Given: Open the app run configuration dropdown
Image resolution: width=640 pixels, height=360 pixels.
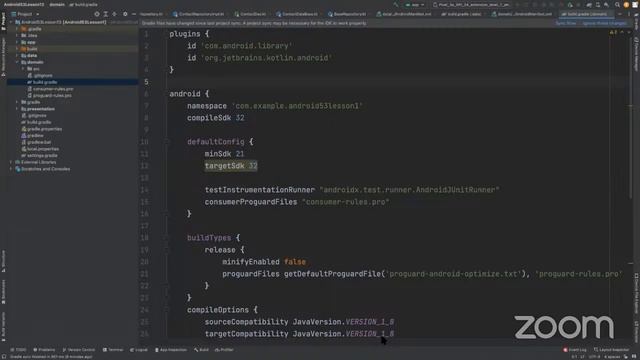Looking at the screenshot, I should pyautogui.click(x=415, y=5).
